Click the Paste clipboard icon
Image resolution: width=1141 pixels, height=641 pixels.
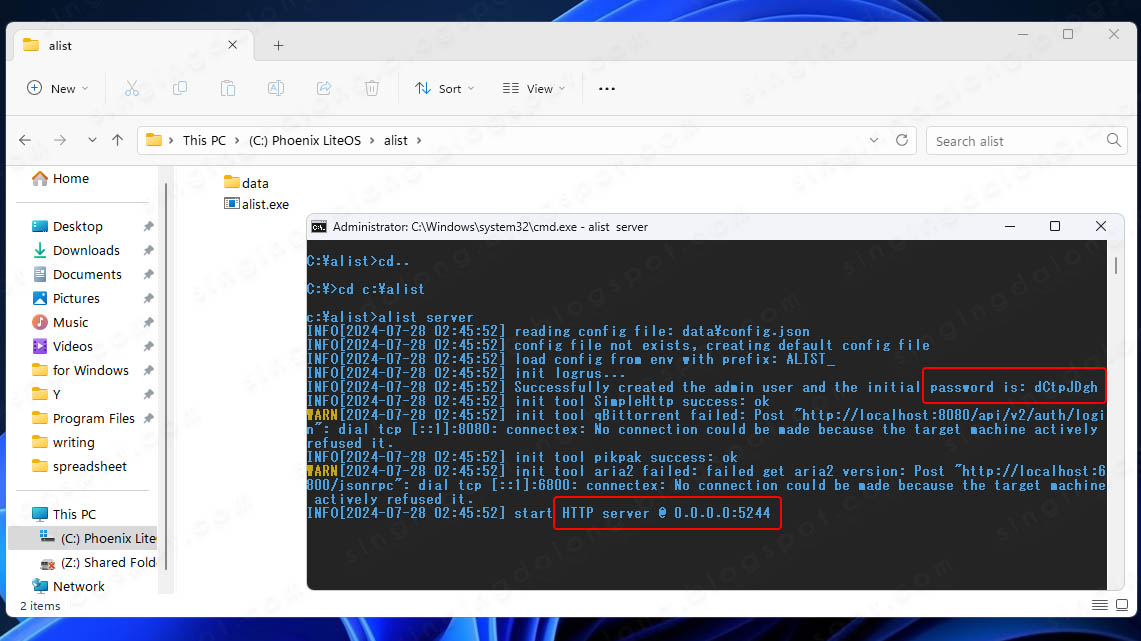click(228, 89)
